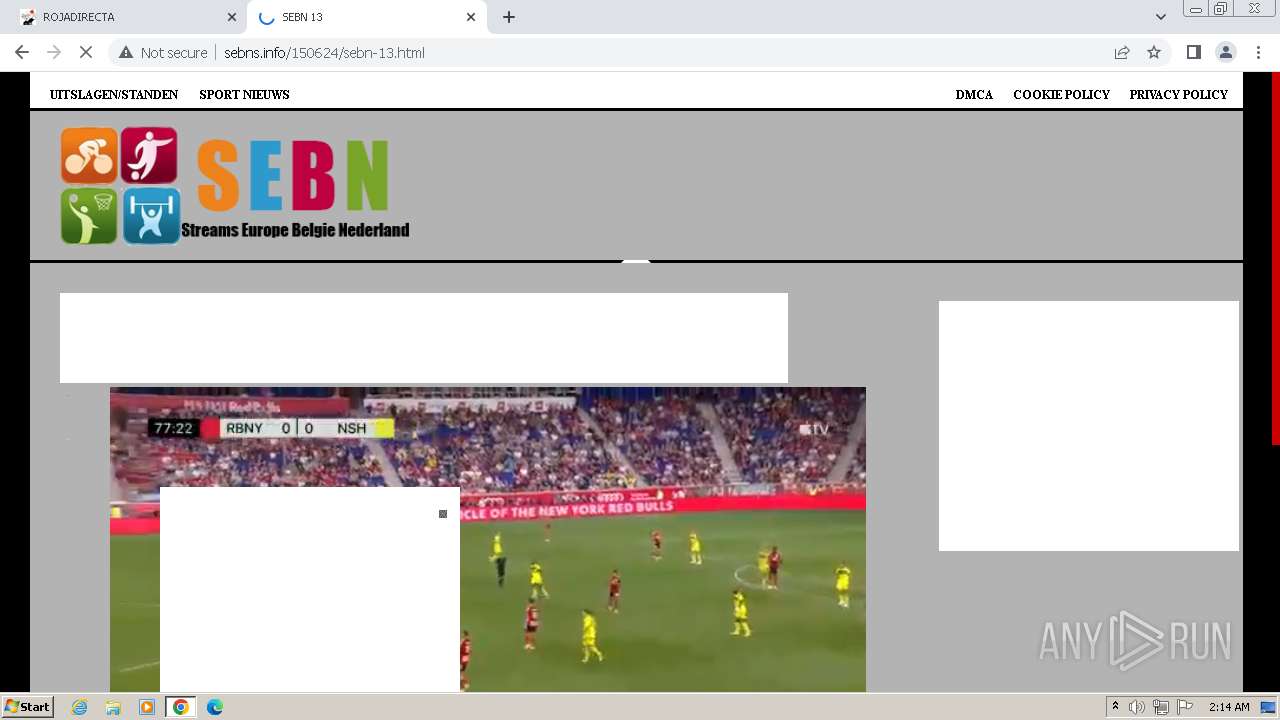Share this page icon

(x=1122, y=52)
